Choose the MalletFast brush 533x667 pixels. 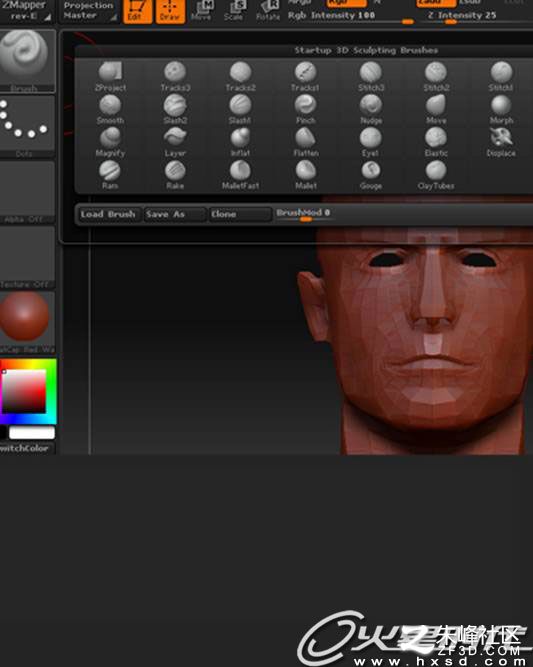(x=240, y=174)
